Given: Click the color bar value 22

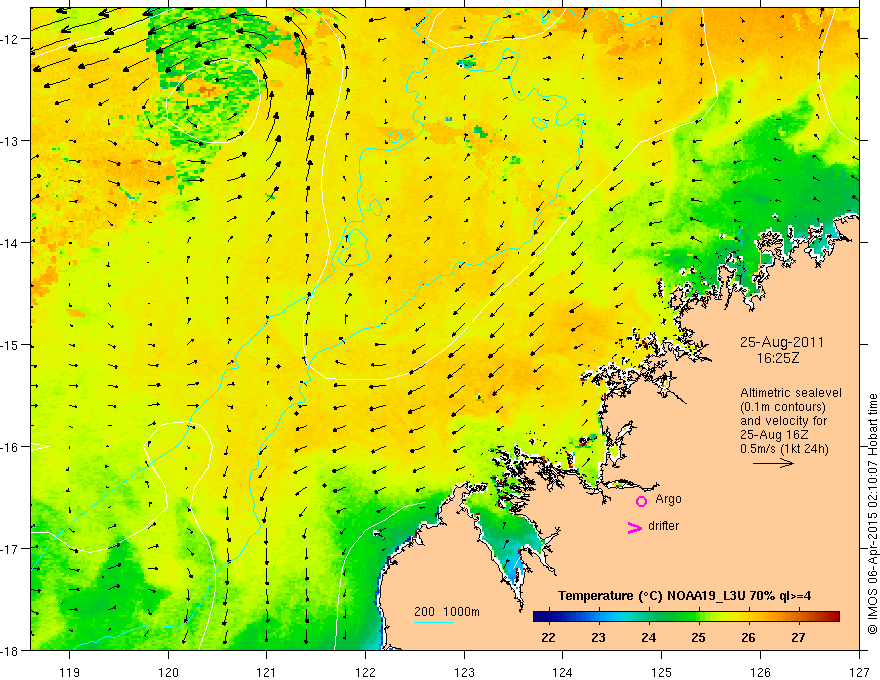Looking at the screenshot, I should [548, 637].
